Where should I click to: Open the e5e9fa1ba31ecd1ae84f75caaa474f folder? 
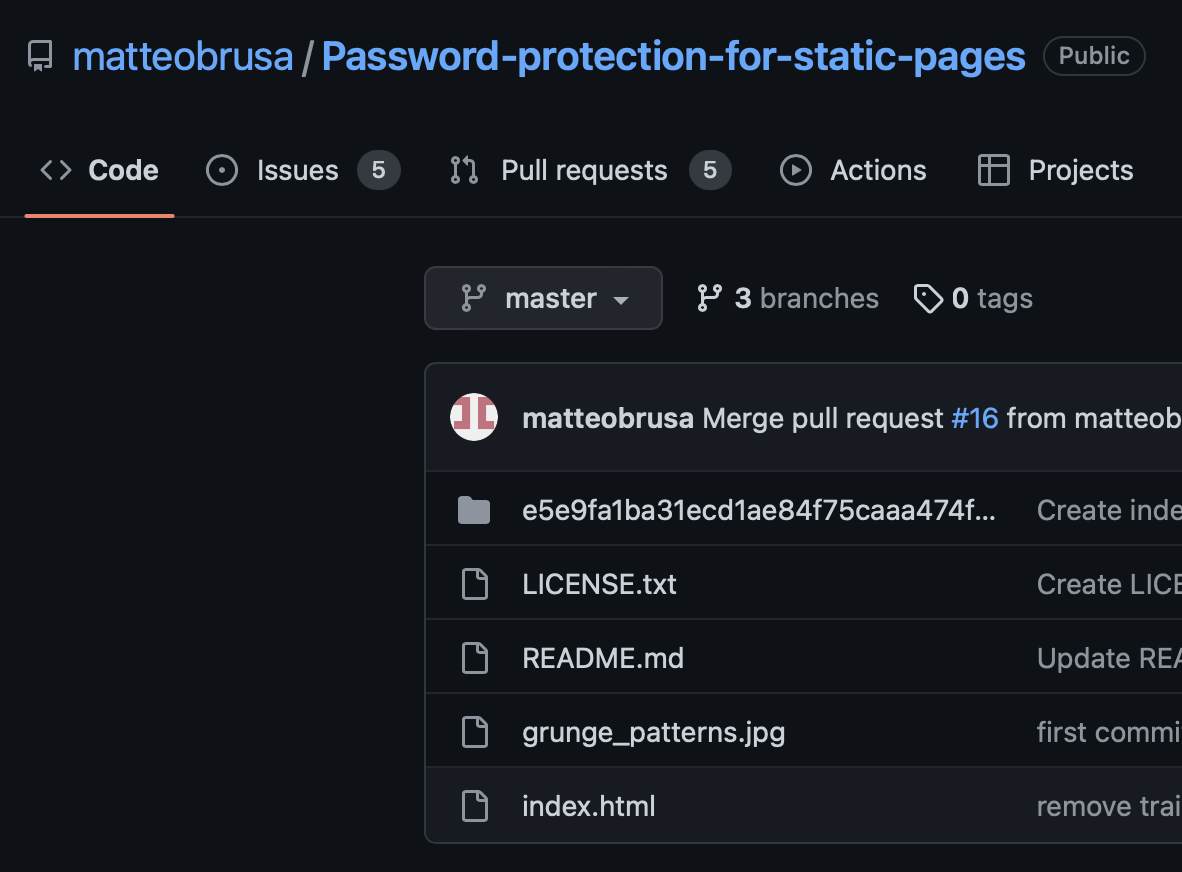[x=759, y=511]
